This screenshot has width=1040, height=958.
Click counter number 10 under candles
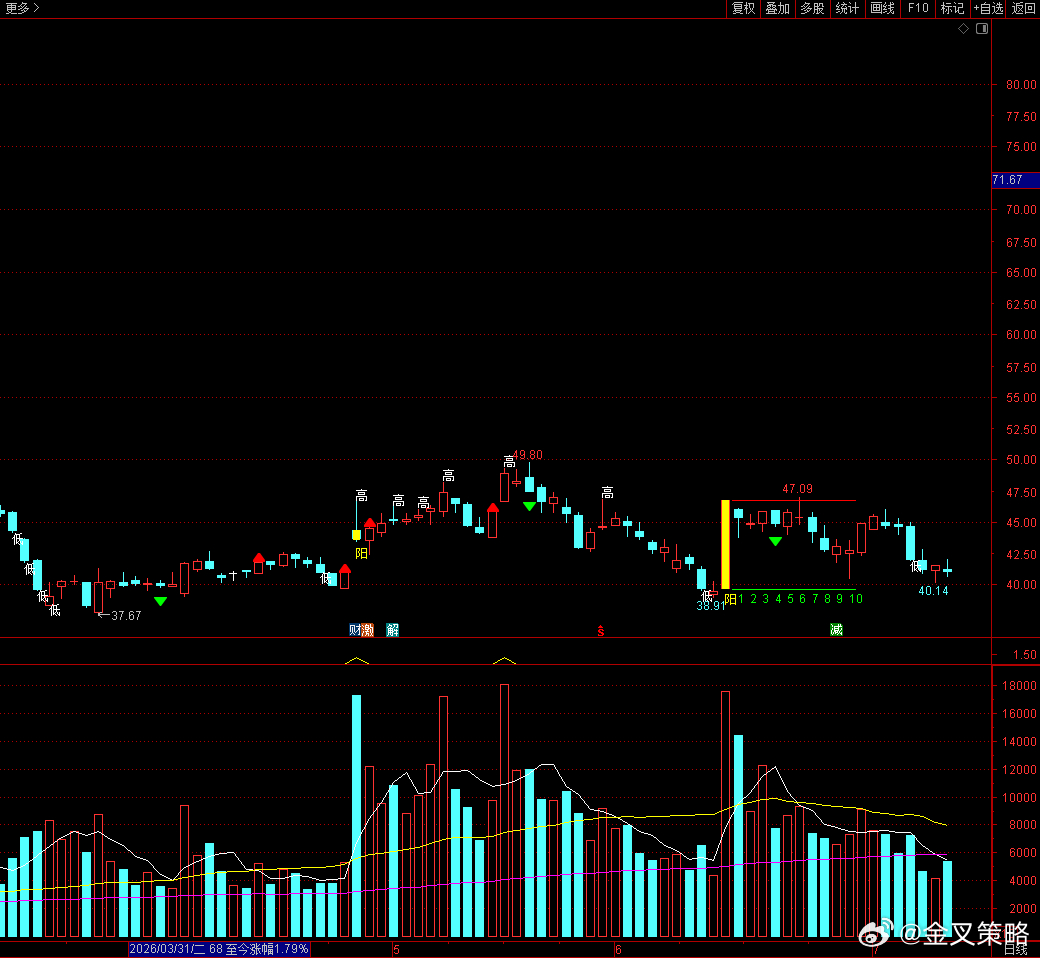point(856,599)
